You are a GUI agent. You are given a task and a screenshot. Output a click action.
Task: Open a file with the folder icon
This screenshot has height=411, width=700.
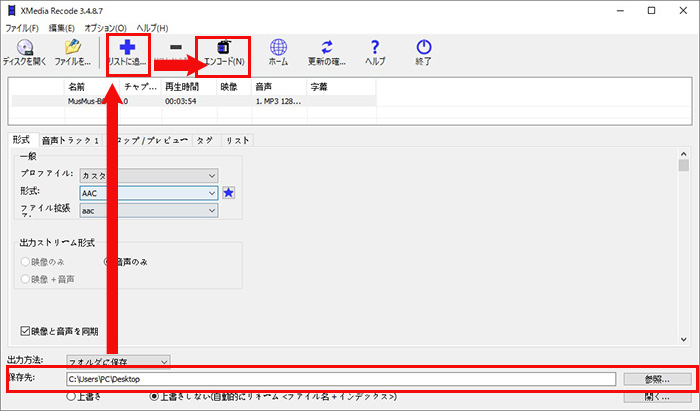click(x=71, y=52)
